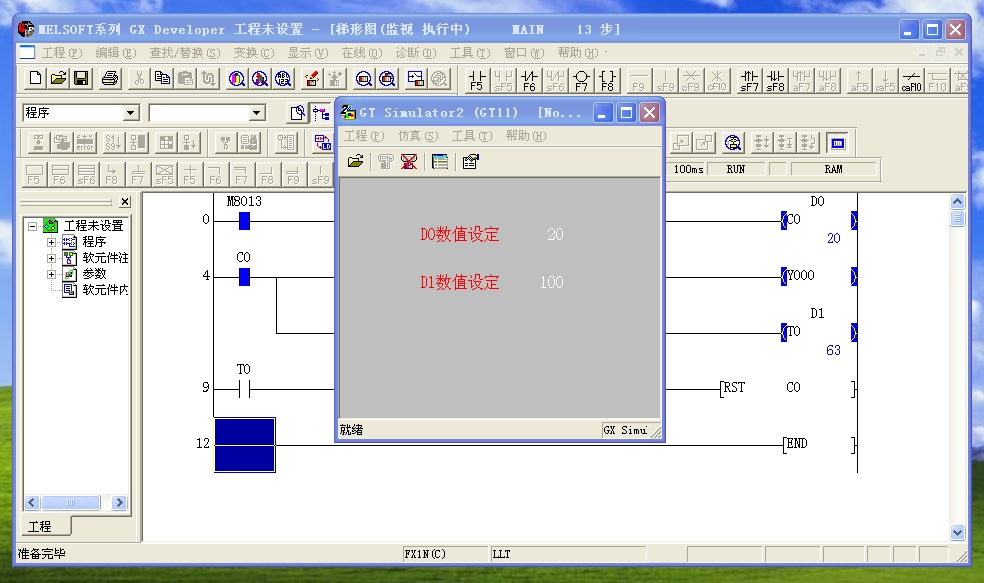Open the 程序 dropdown list
The height and width of the screenshot is (583, 984).
click(x=130, y=114)
